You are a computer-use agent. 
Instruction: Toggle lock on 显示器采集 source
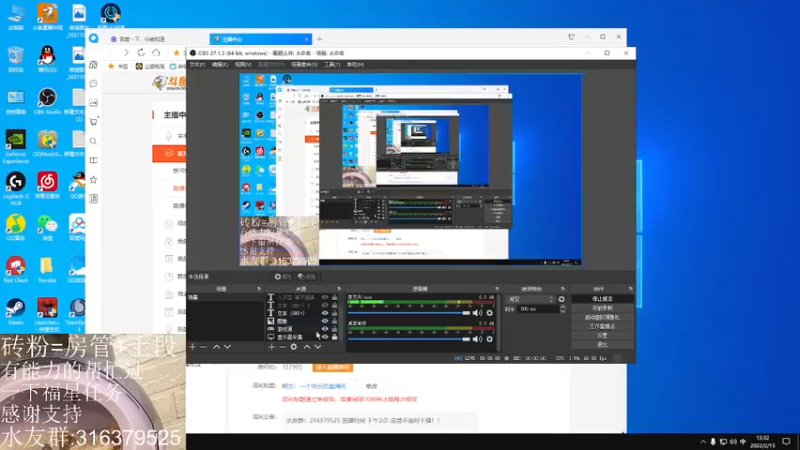click(x=335, y=337)
